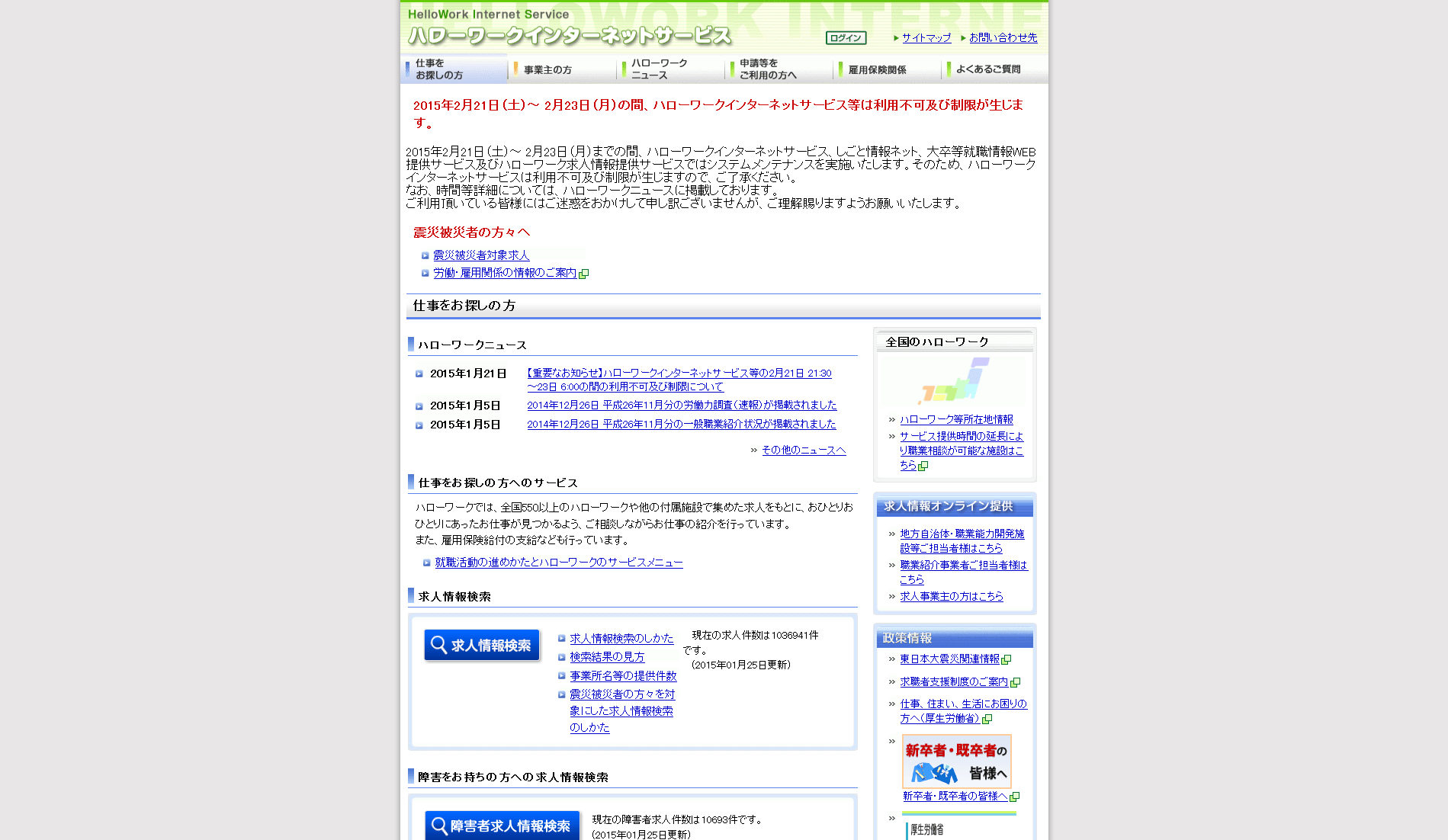Click the 障害者求人情報検索 button
This screenshot has width=1448, height=840.
(502, 826)
